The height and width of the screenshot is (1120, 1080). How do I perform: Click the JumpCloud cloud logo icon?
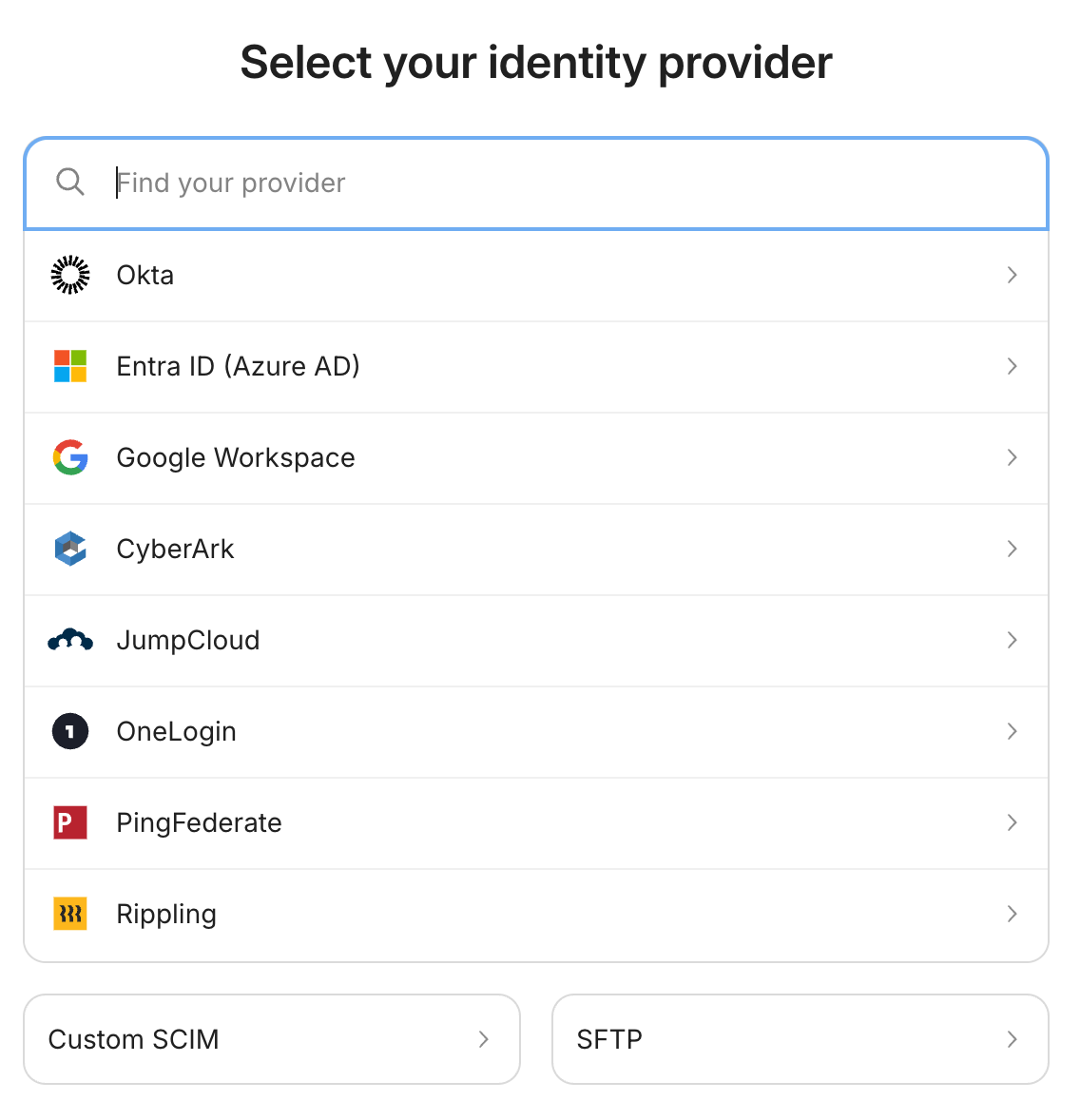pos(70,640)
